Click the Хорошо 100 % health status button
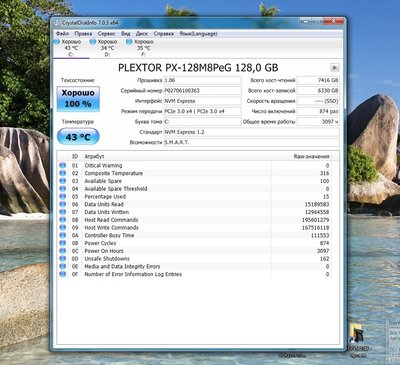The image size is (400, 365). tap(78, 99)
